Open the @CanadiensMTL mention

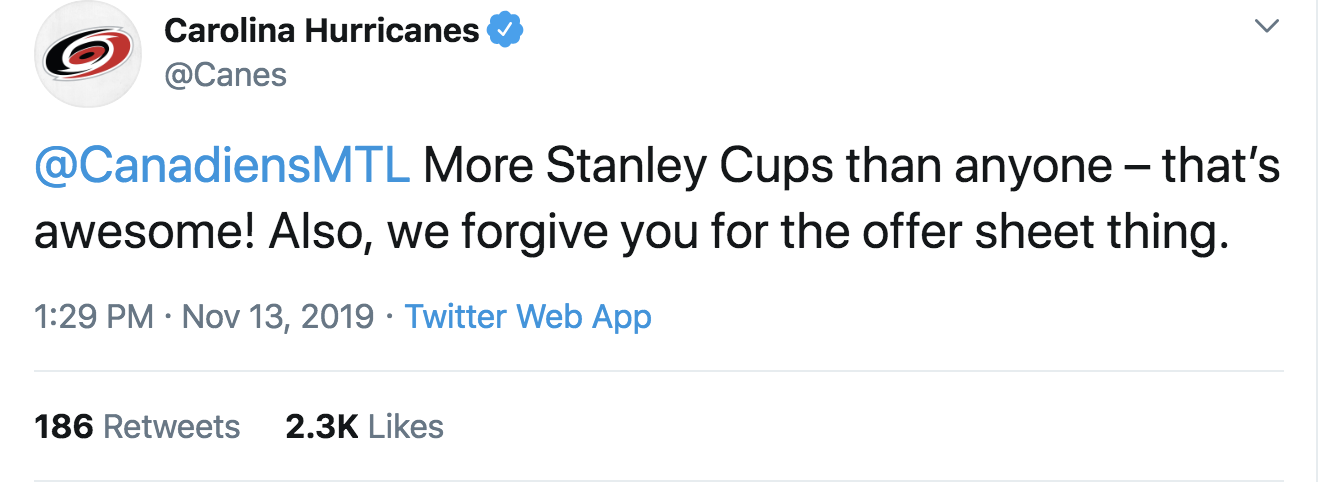click(x=222, y=167)
